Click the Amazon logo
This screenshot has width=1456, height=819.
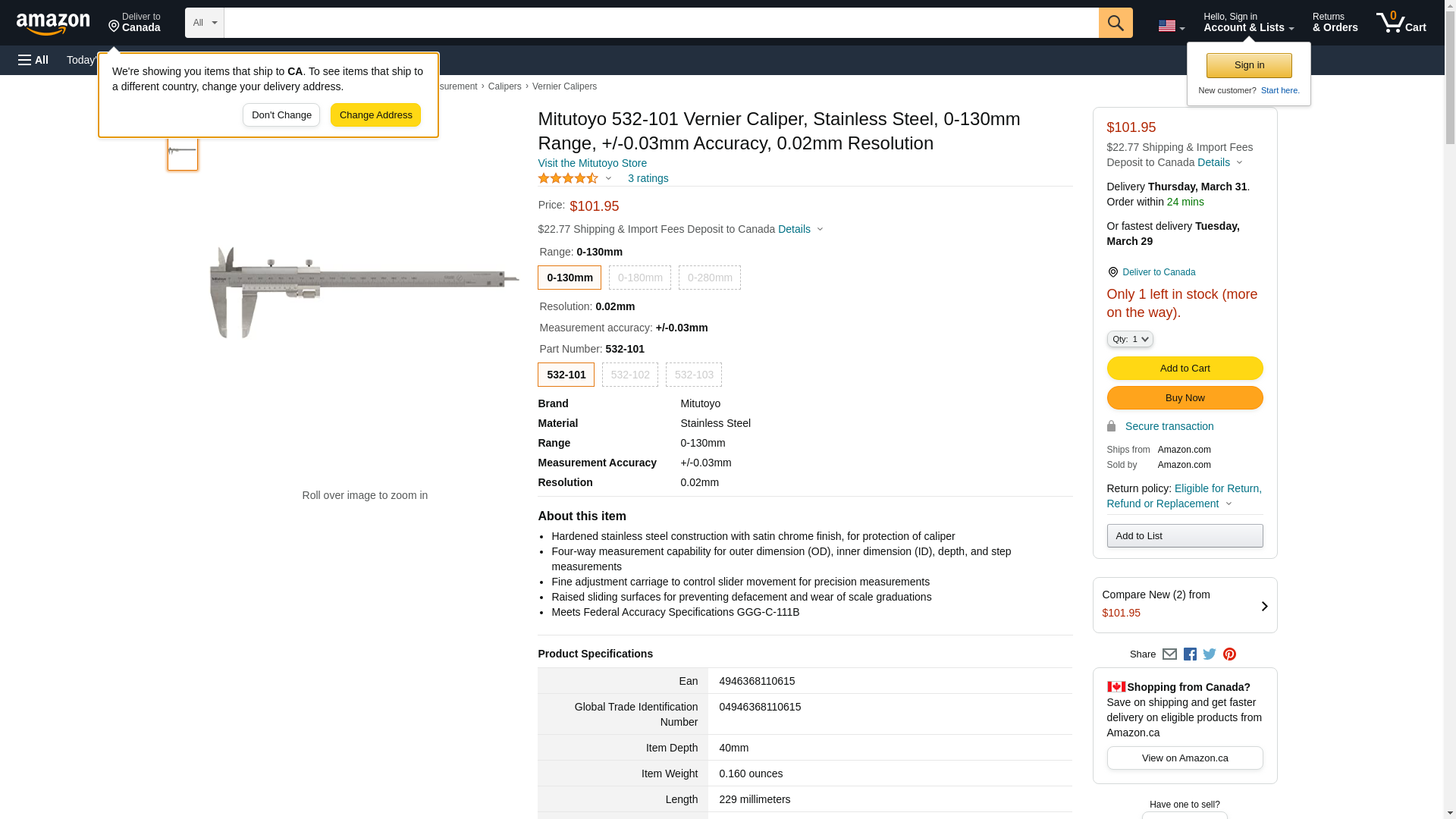[x=53, y=24]
